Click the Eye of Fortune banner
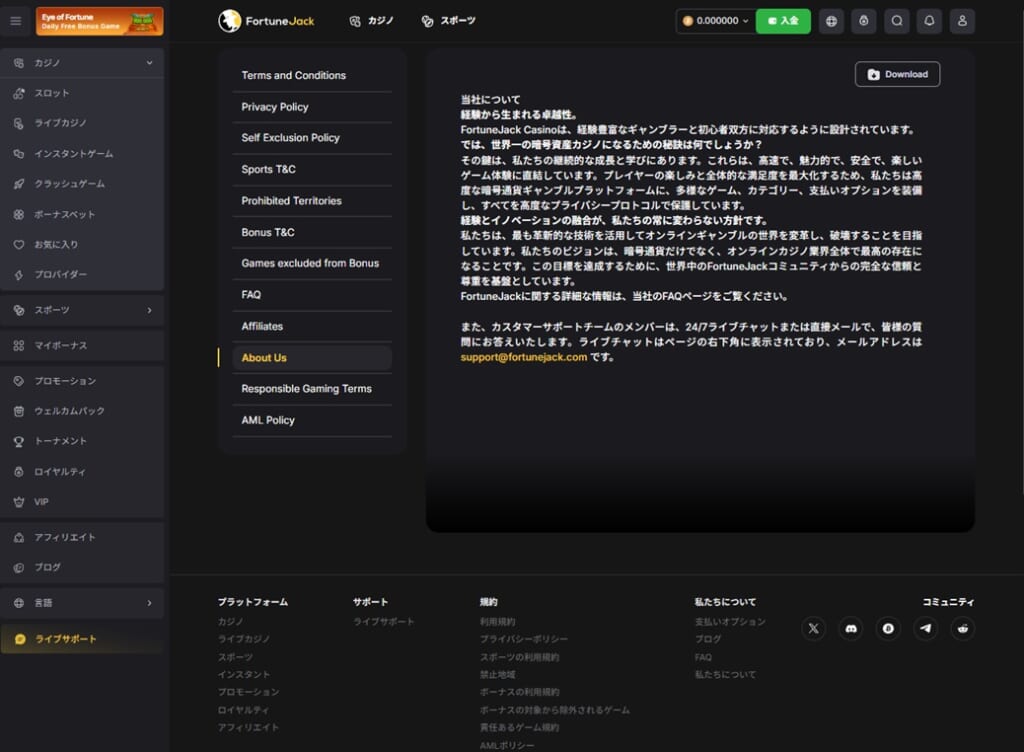 tap(99, 21)
